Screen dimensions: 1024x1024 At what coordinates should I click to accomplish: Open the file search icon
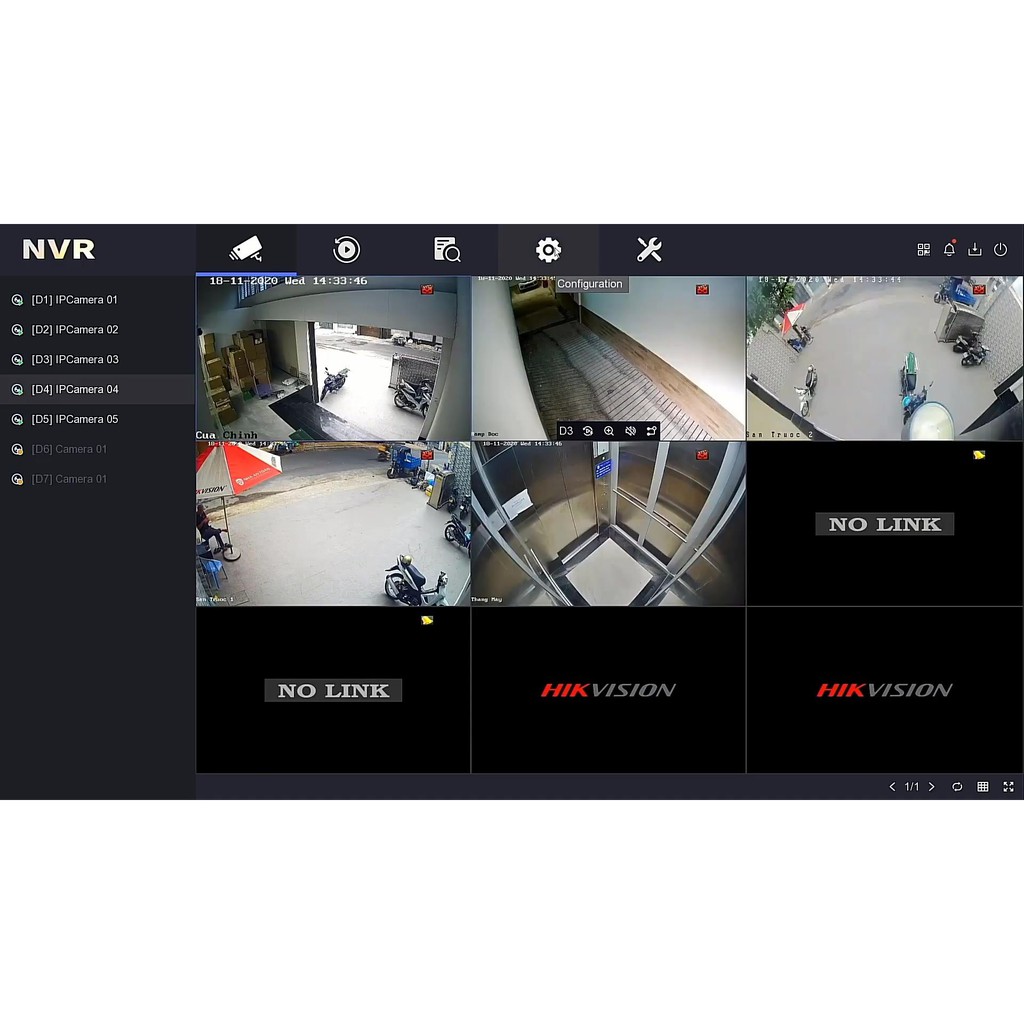[x=447, y=250]
